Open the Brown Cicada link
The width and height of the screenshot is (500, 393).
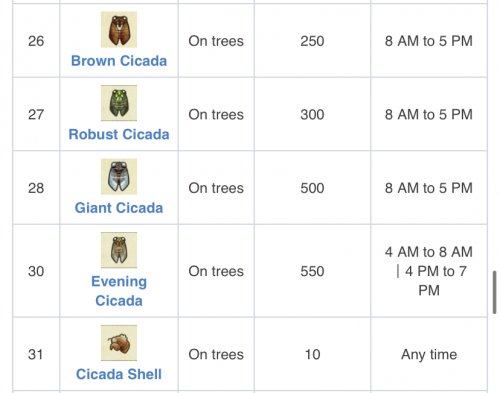[119, 61]
